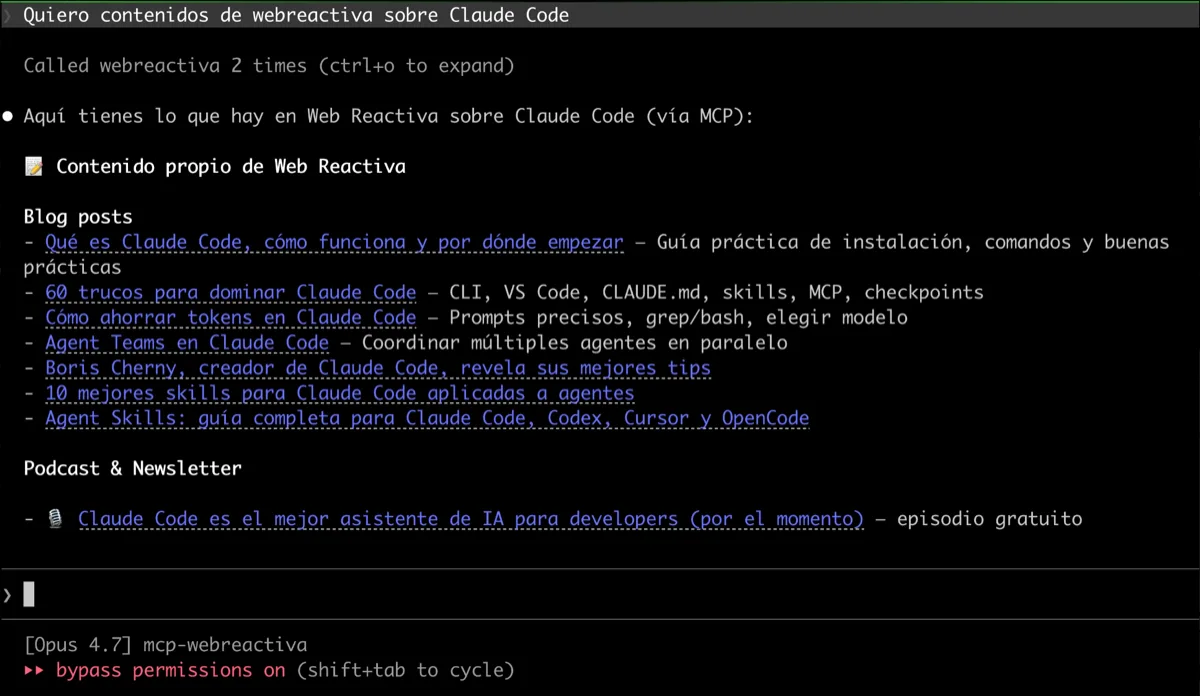
Task: Click the 'Podcast & Newsletter' heading
Action: tap(133, 468)
